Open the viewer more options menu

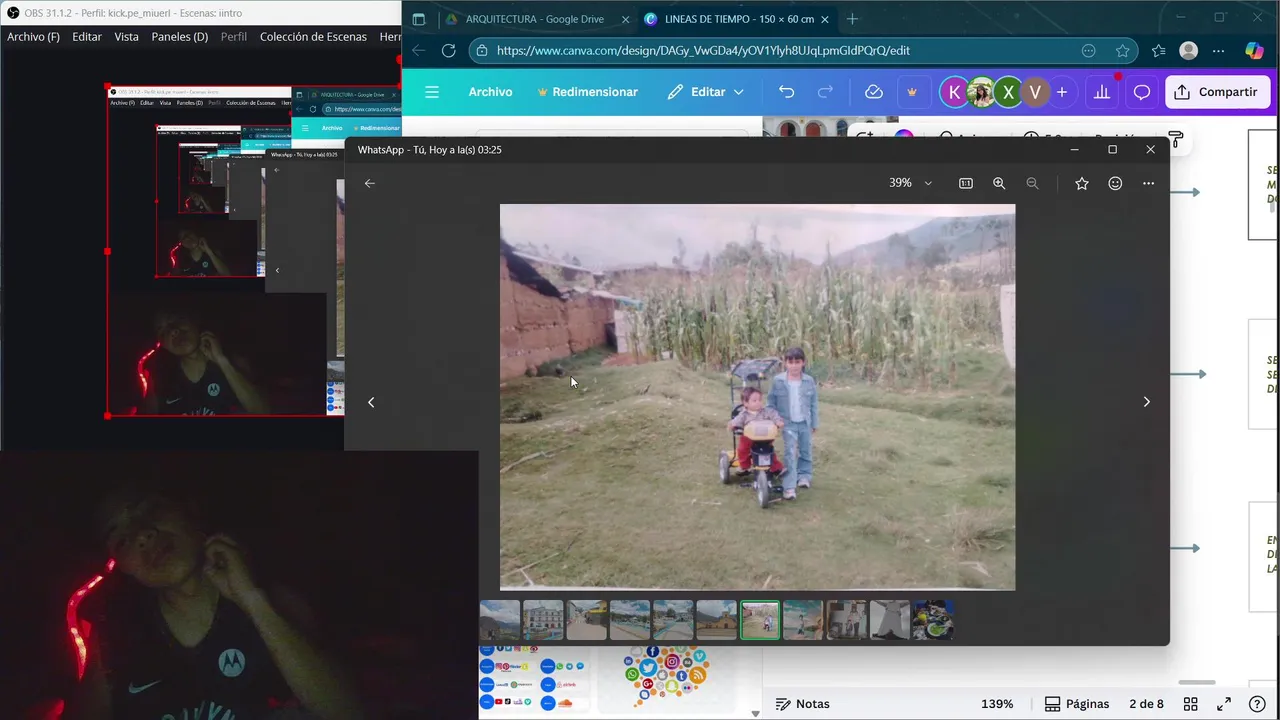pyautogui.click(x=1148, y=183)
